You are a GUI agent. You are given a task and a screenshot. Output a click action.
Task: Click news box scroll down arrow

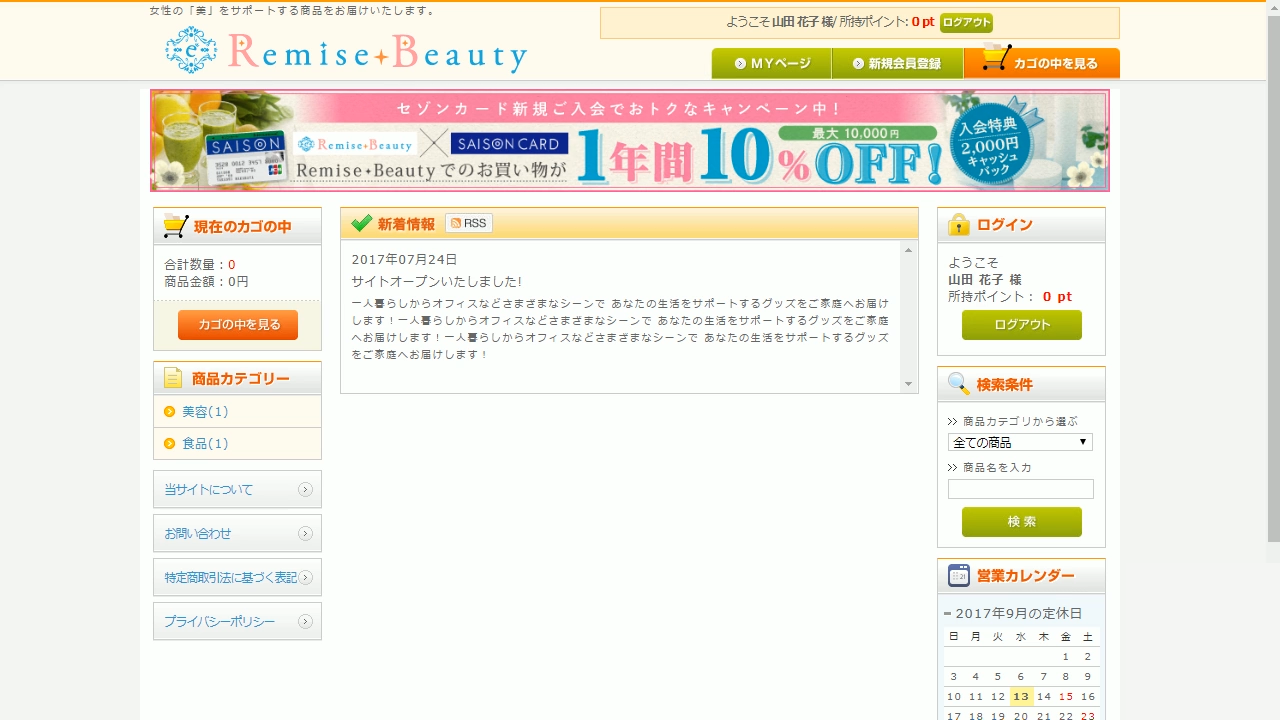[909, 384]
